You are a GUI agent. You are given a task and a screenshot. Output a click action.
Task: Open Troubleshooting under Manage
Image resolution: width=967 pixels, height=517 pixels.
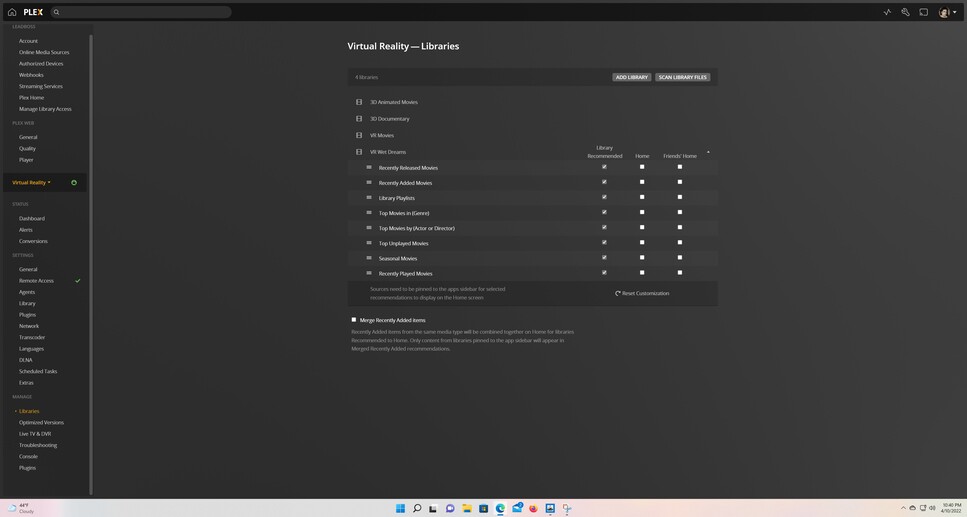pos(38,445)
